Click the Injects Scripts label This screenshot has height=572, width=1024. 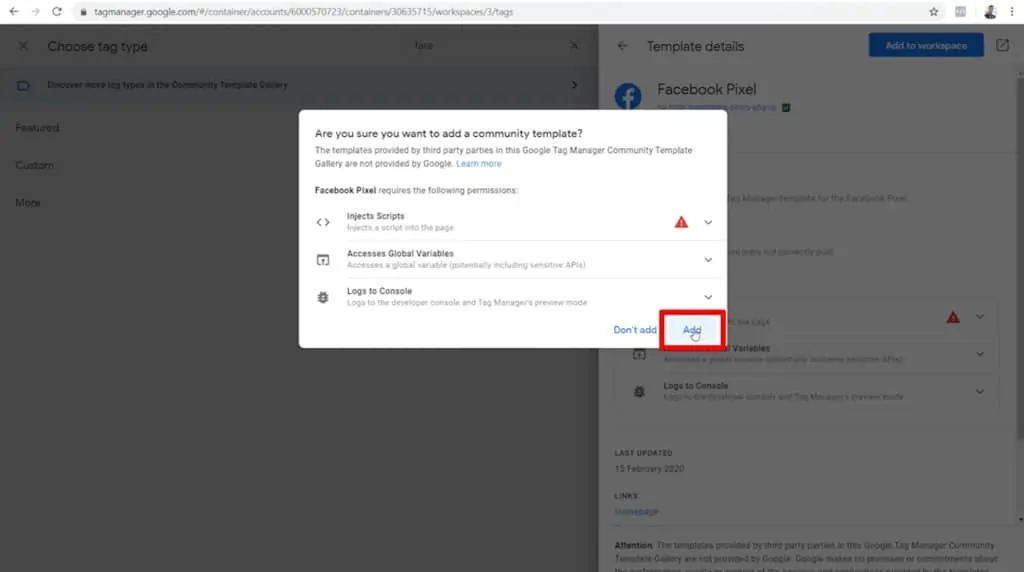point(376,216)
